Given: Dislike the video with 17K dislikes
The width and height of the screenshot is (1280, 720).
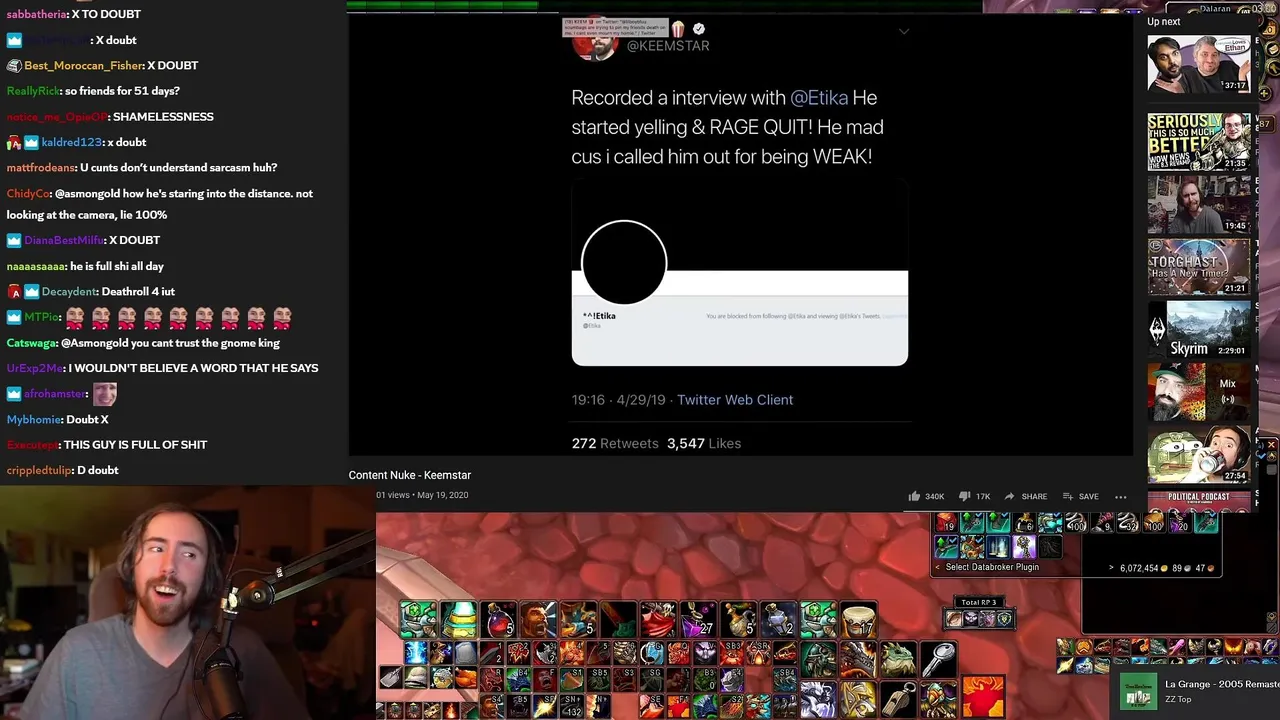Looking at the screenshot, I should pyautogui.click(x=974, y=496).
